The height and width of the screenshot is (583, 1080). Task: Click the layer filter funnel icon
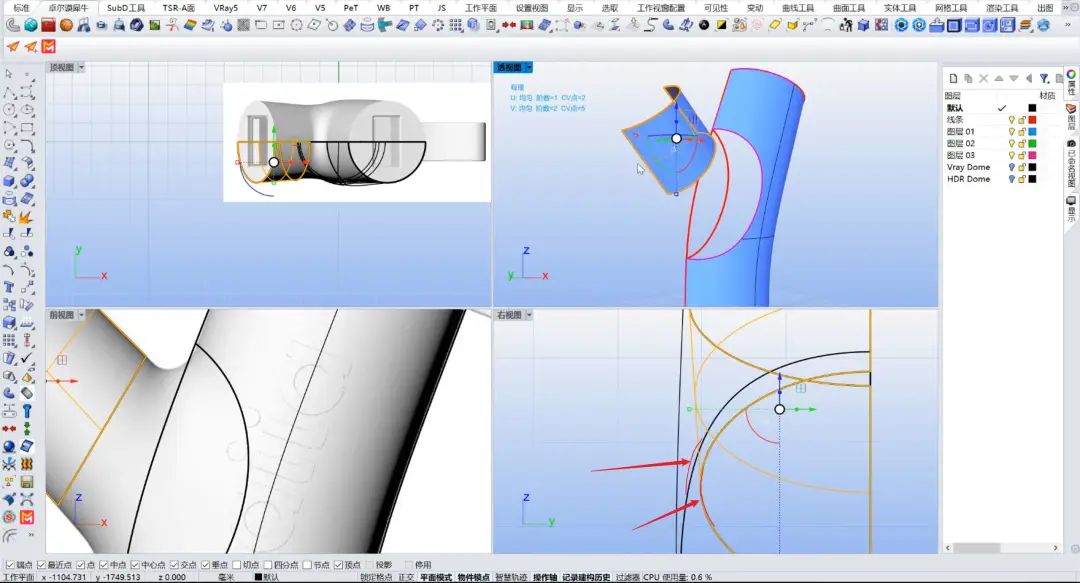[1043, 78]
